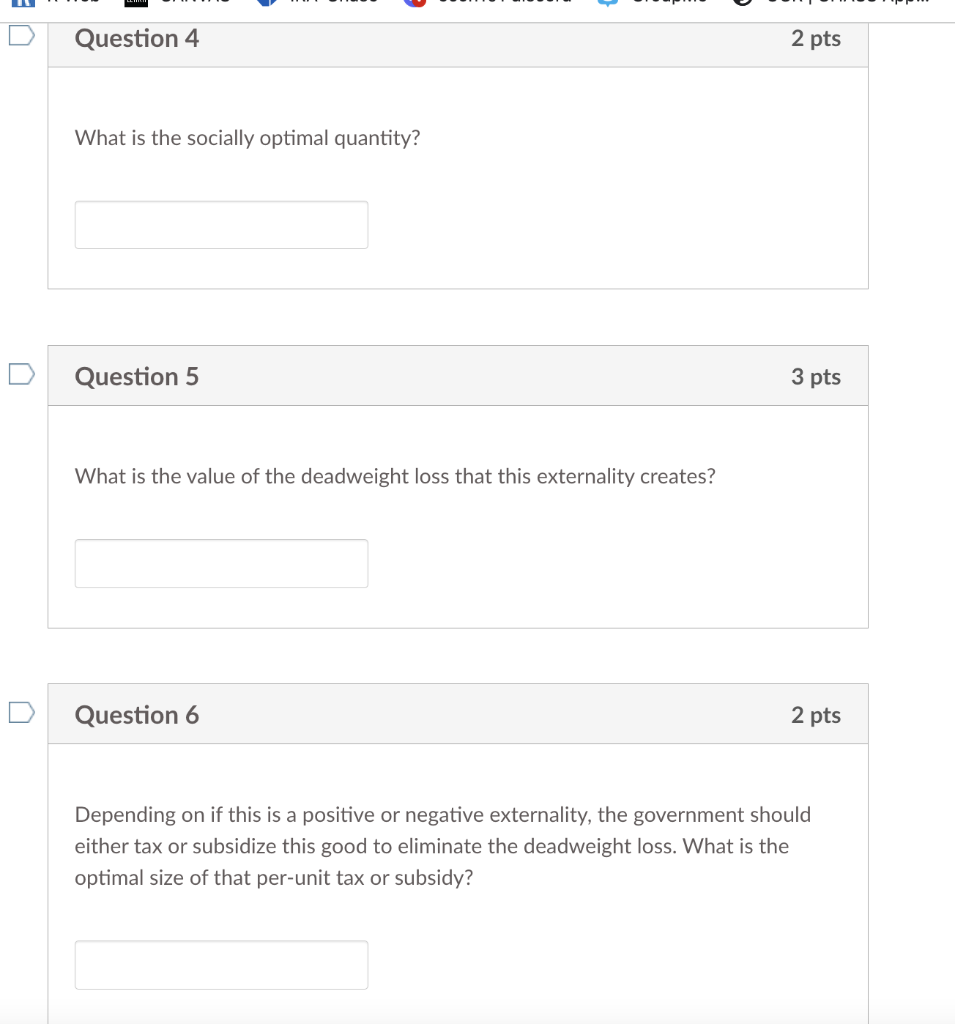Click the 2 pts label on Question 6
The height and width of the screenshot is (1024, 955).
coord(818,715)
